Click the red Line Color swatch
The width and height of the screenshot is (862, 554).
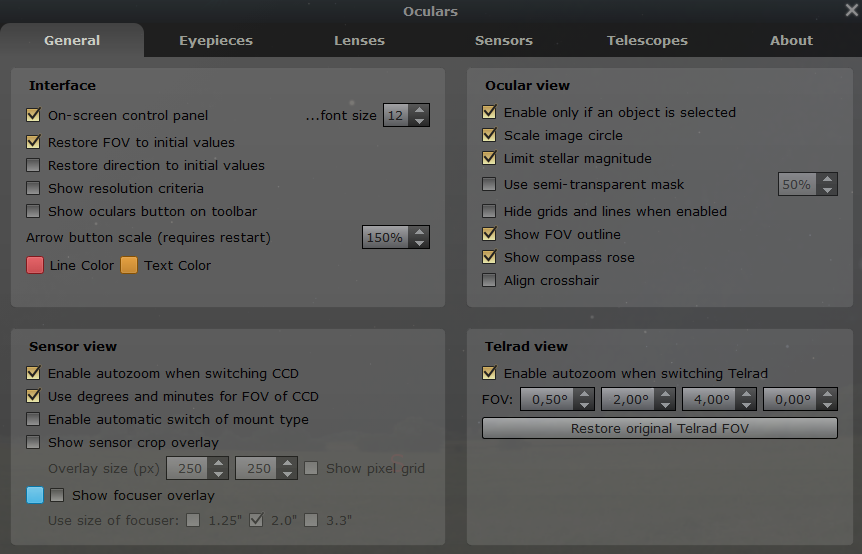(35, 265)
